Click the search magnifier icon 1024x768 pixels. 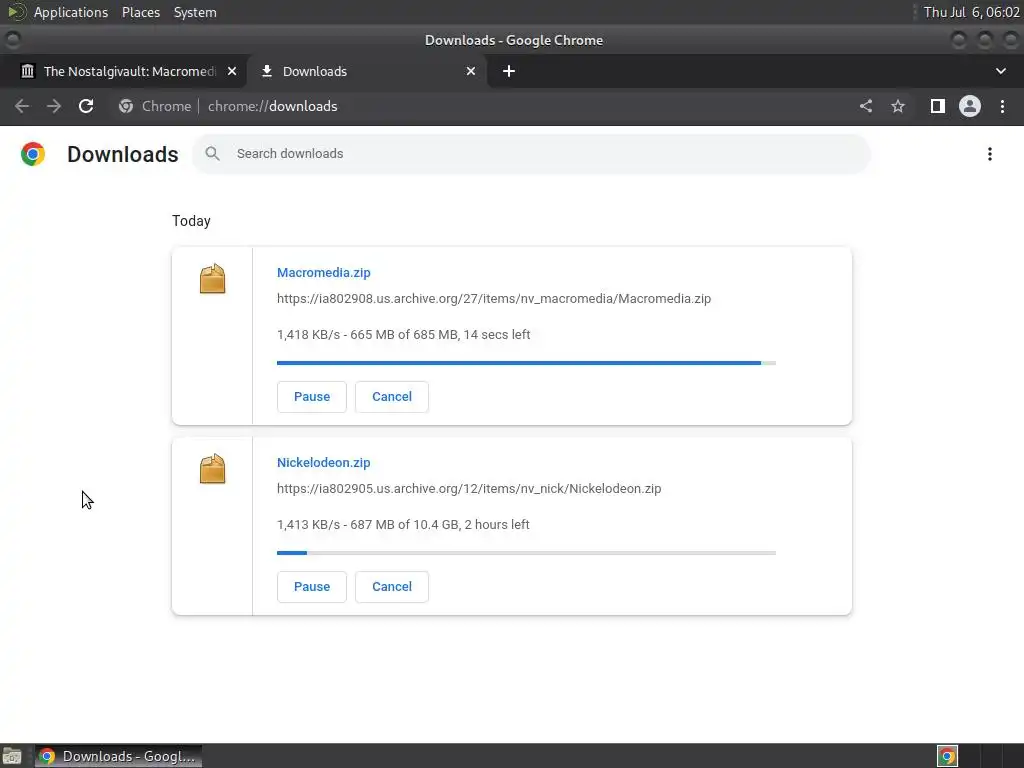pyautogui.click(x=212, y=153)
